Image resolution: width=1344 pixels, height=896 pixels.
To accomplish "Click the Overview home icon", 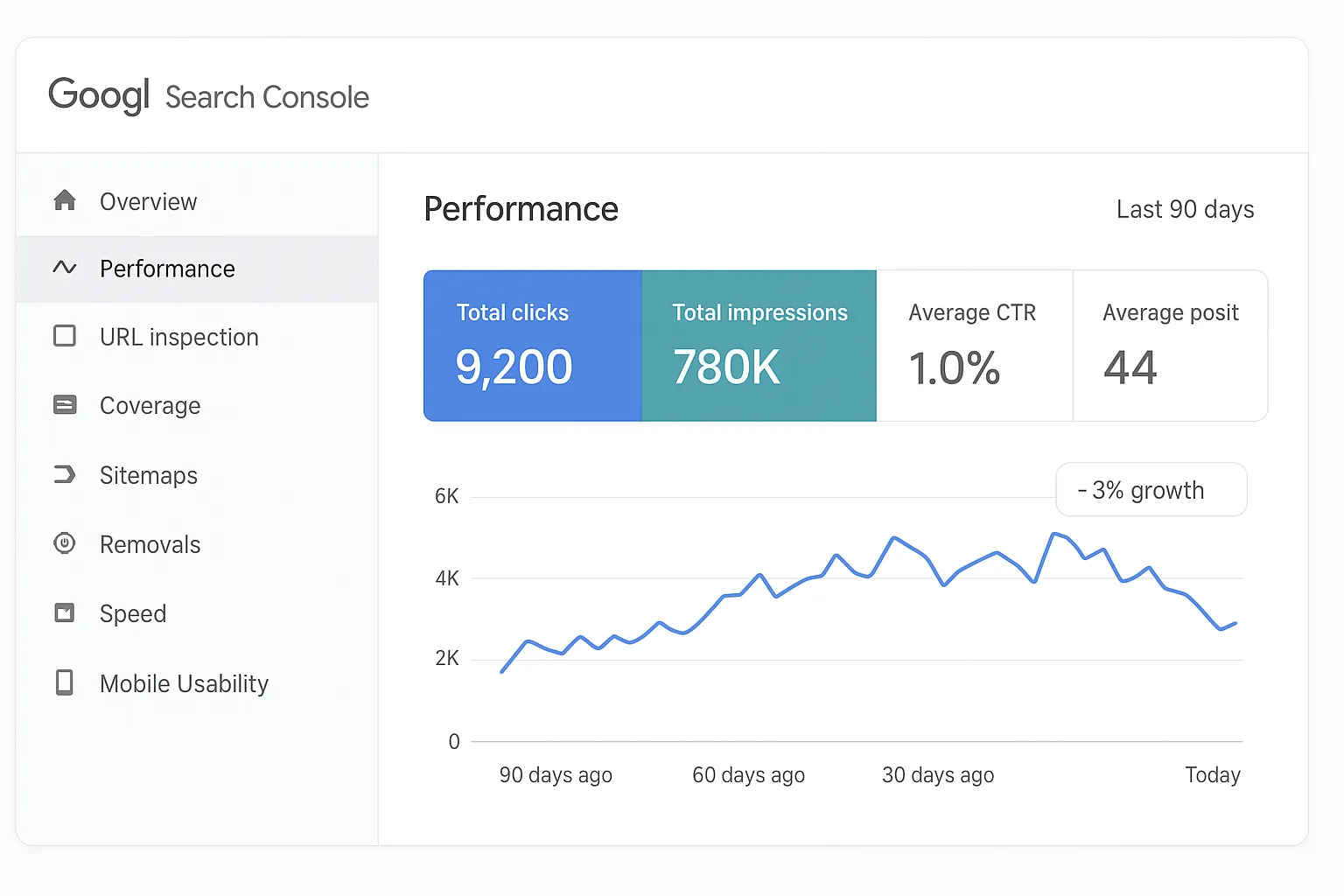I will (x=66, y=200).
